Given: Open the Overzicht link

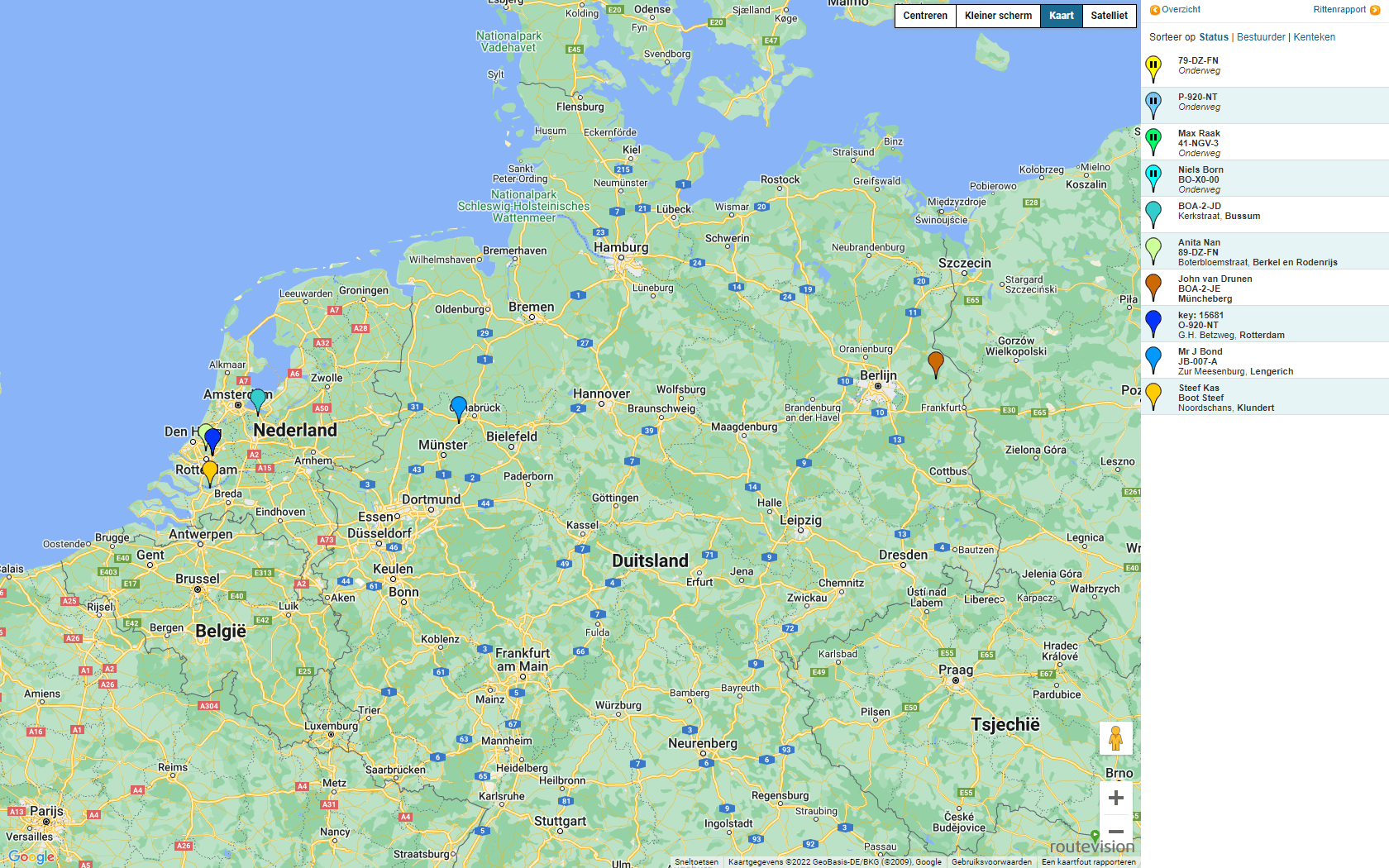Looking at the screenshot, I should [x=1181, y=10].
